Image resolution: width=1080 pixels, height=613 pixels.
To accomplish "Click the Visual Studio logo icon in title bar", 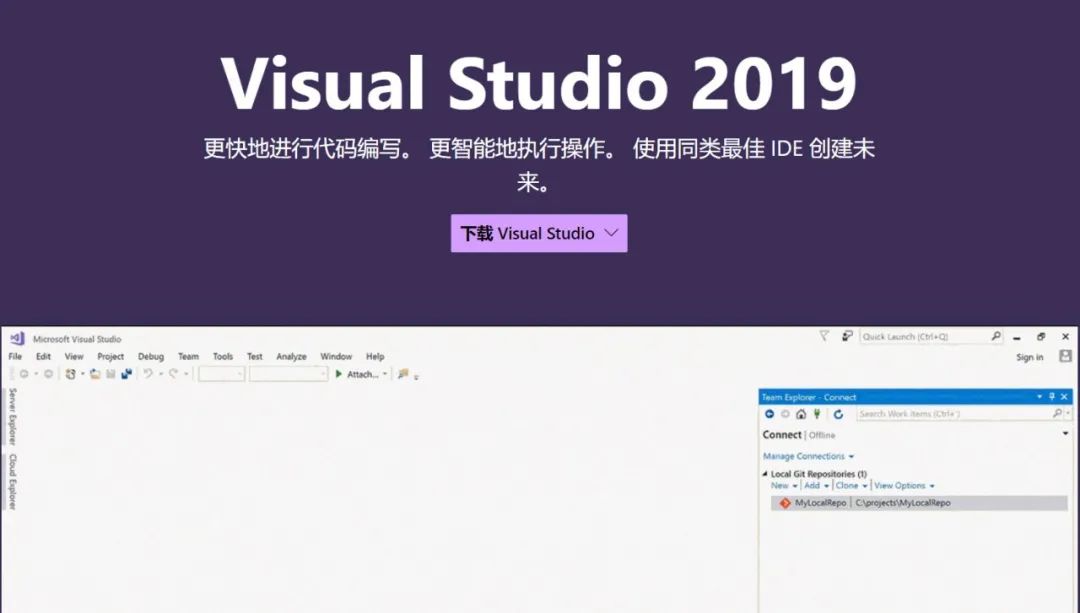I will pyautogui.click(x=17, y=338).
